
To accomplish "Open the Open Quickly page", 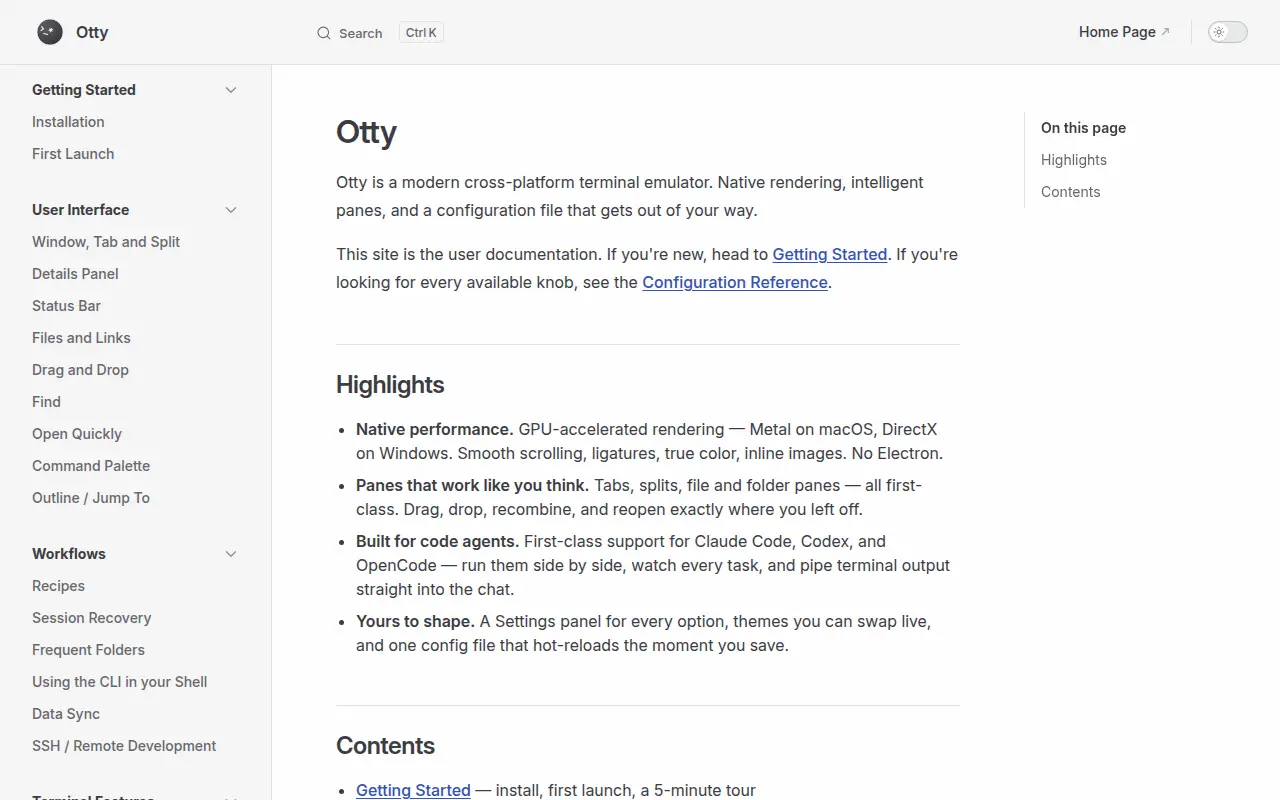I will pyautogui.click(x=77, y=434).
